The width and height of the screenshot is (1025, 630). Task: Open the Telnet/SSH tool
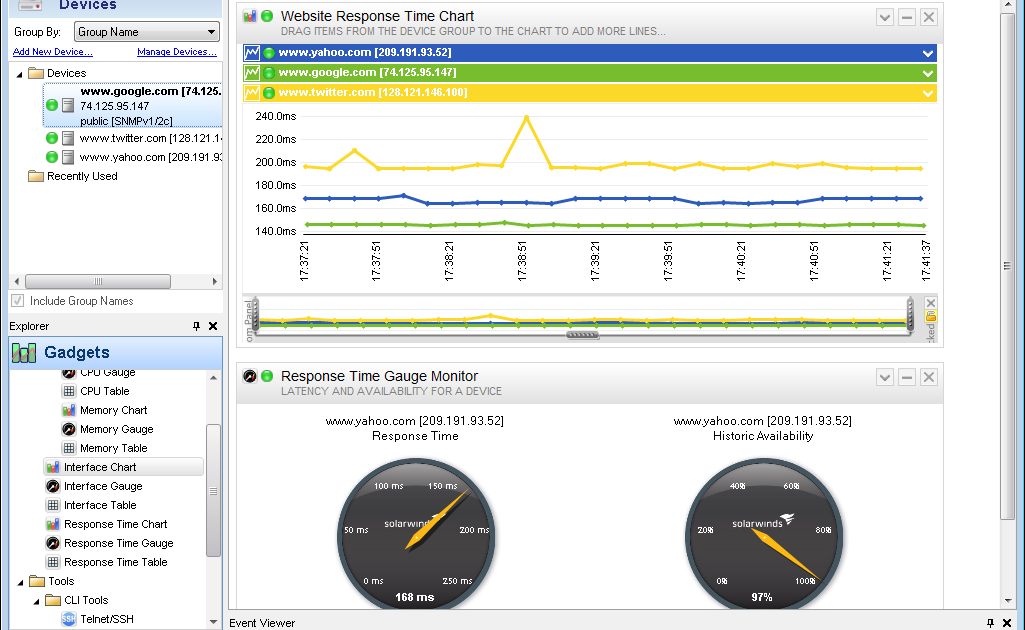[x=107, y=619]
